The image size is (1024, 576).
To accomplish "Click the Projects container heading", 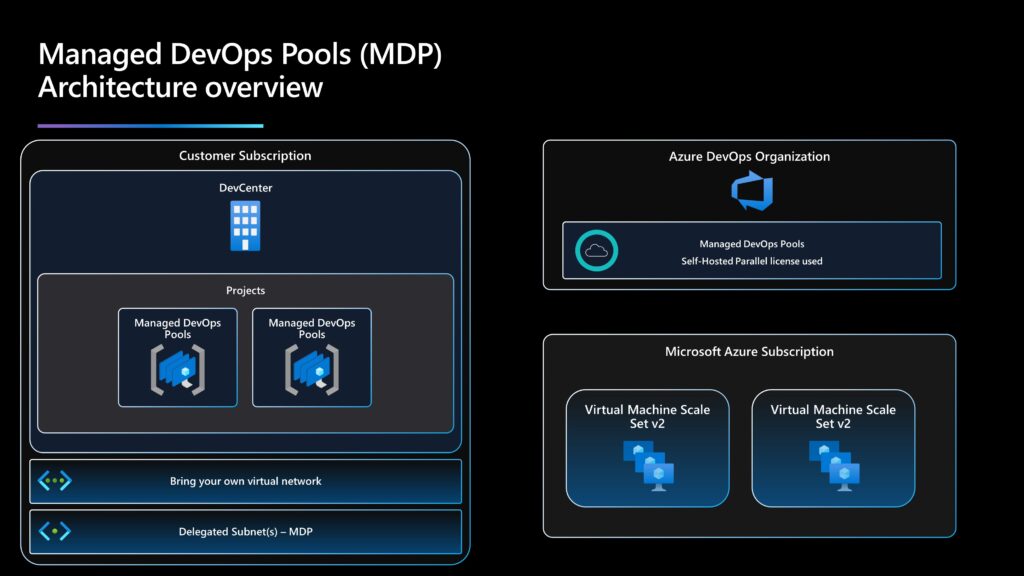I will point(246,290).
